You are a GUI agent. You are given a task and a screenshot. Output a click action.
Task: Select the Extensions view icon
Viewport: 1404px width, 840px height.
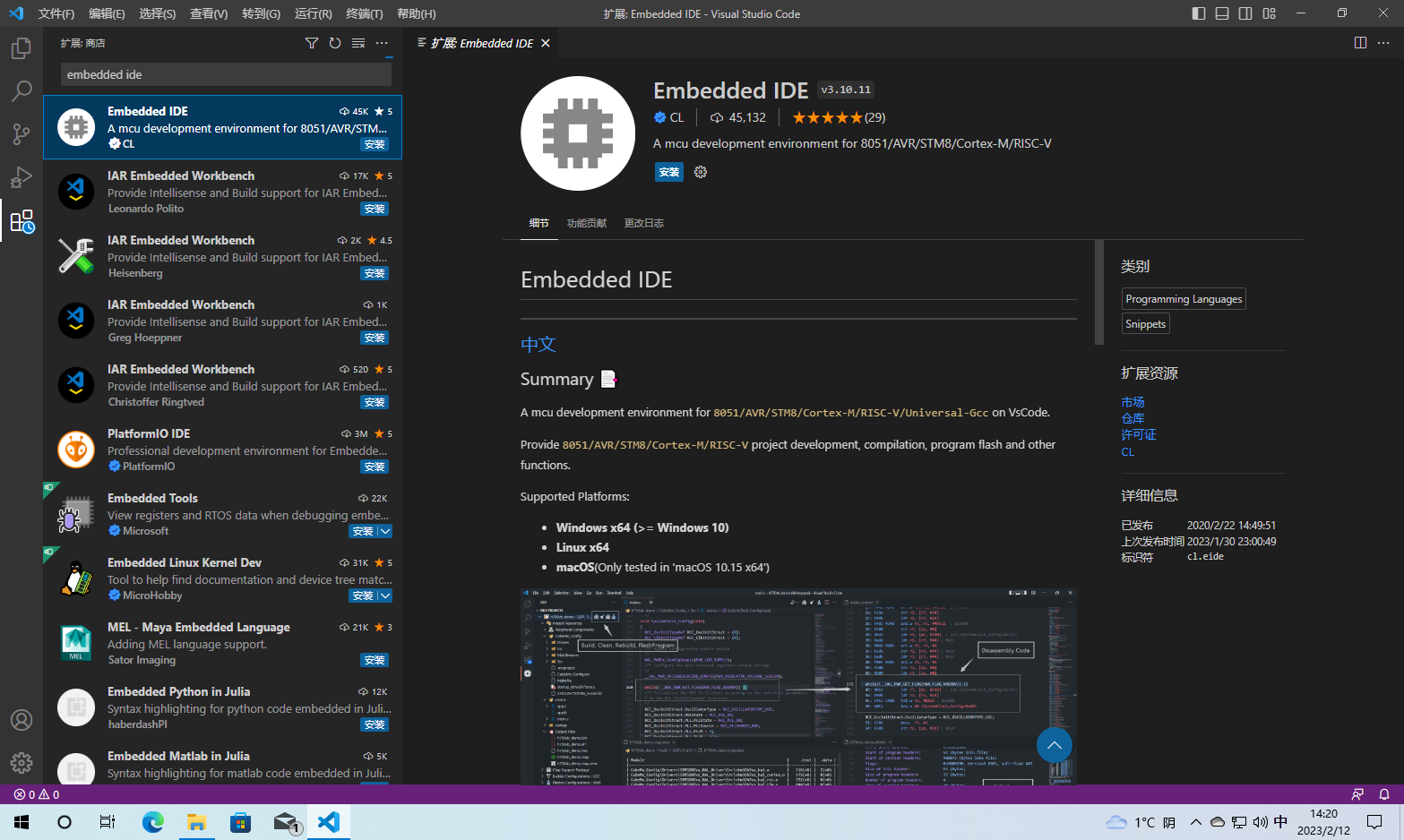click(22, 220)
